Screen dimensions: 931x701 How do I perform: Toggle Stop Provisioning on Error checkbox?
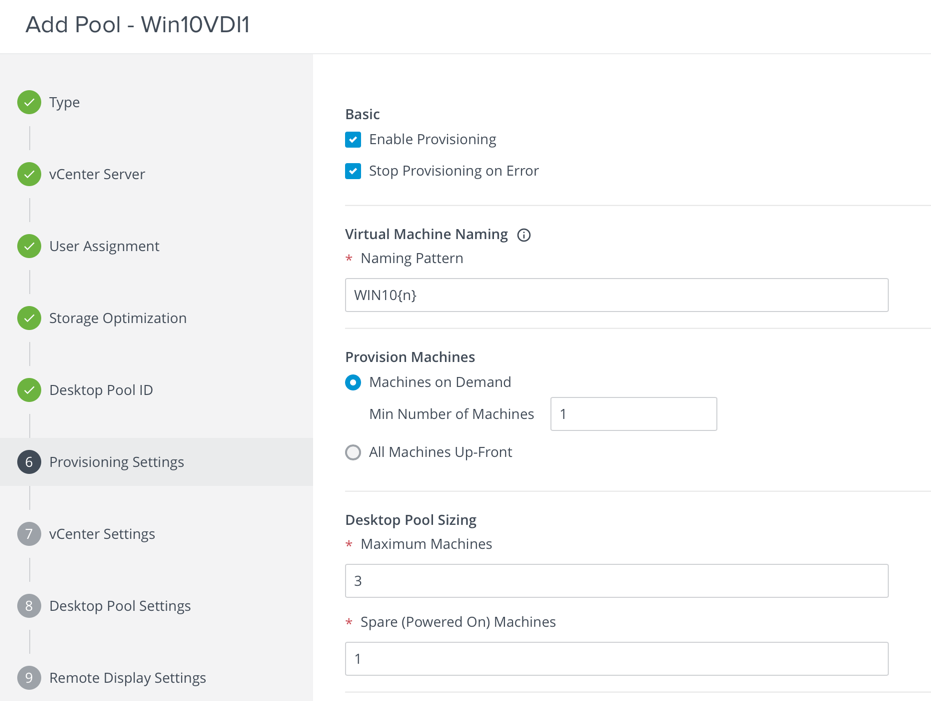tap(353, 171)
